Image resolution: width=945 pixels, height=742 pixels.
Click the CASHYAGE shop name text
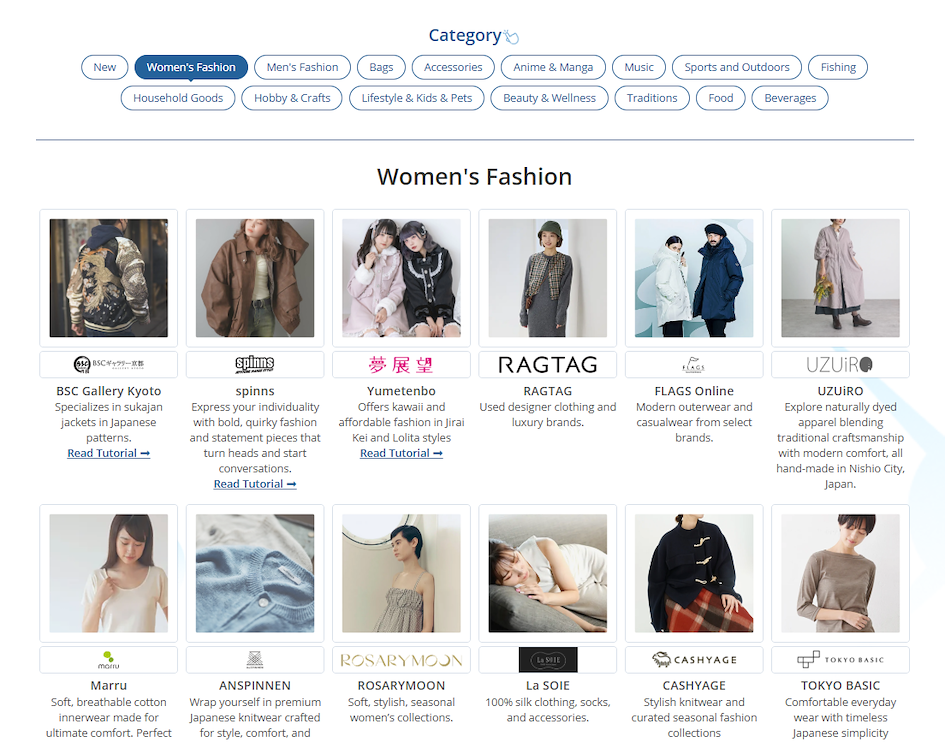(x=694, y=686)
